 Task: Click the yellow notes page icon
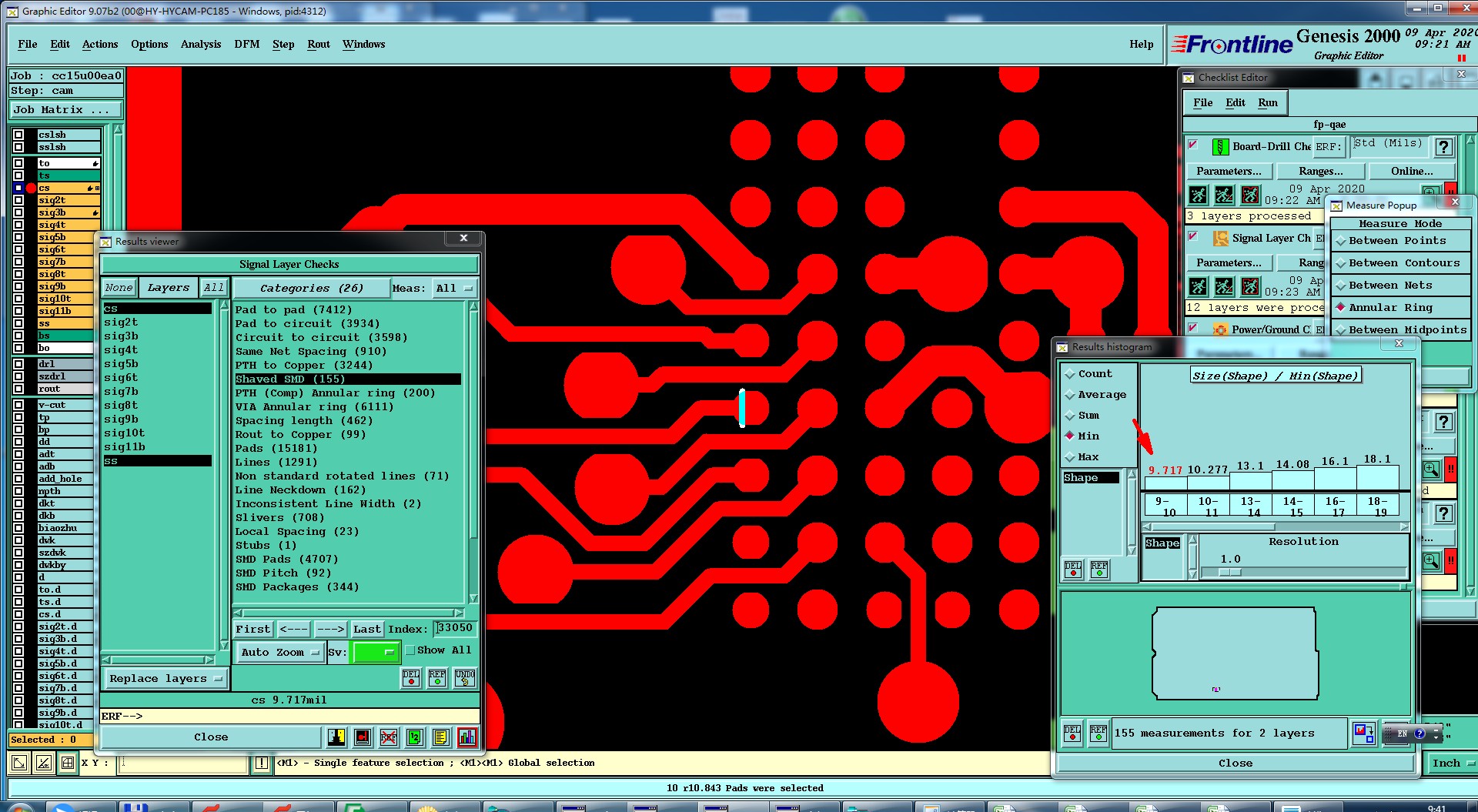441,737
